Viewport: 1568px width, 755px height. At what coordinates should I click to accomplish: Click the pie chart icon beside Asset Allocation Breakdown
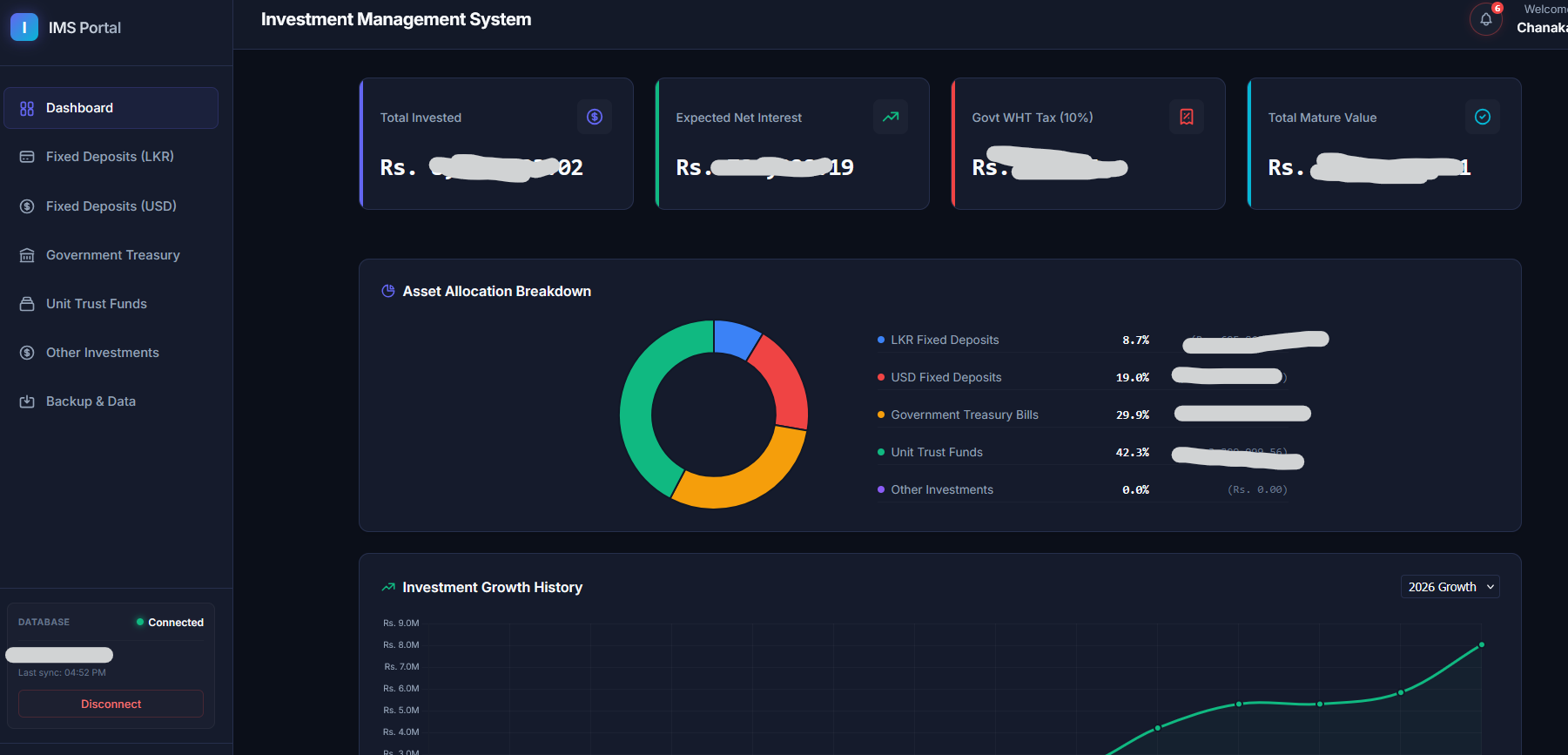tap(388, 291)
